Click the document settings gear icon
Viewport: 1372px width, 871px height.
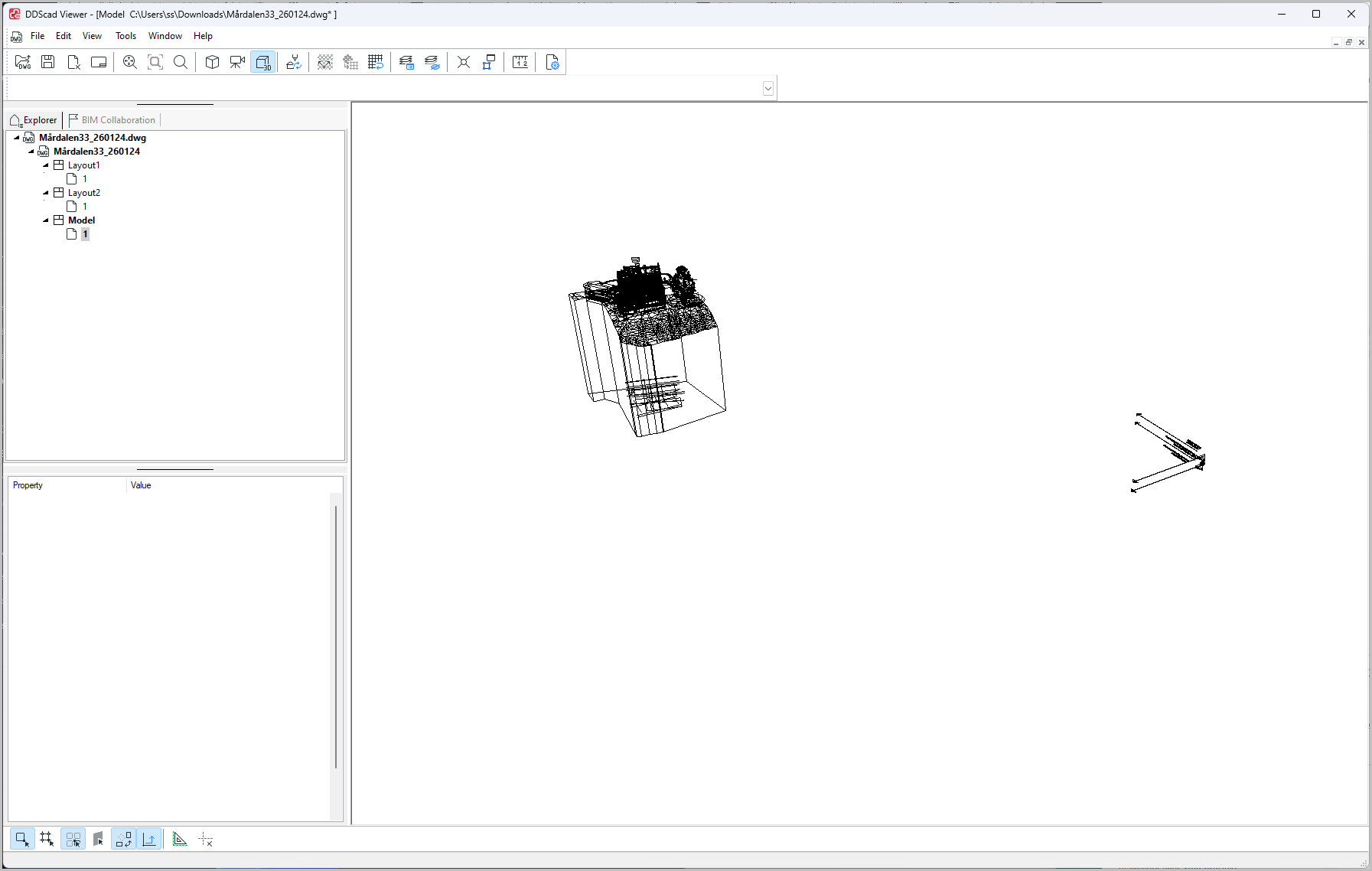(552, 63)
